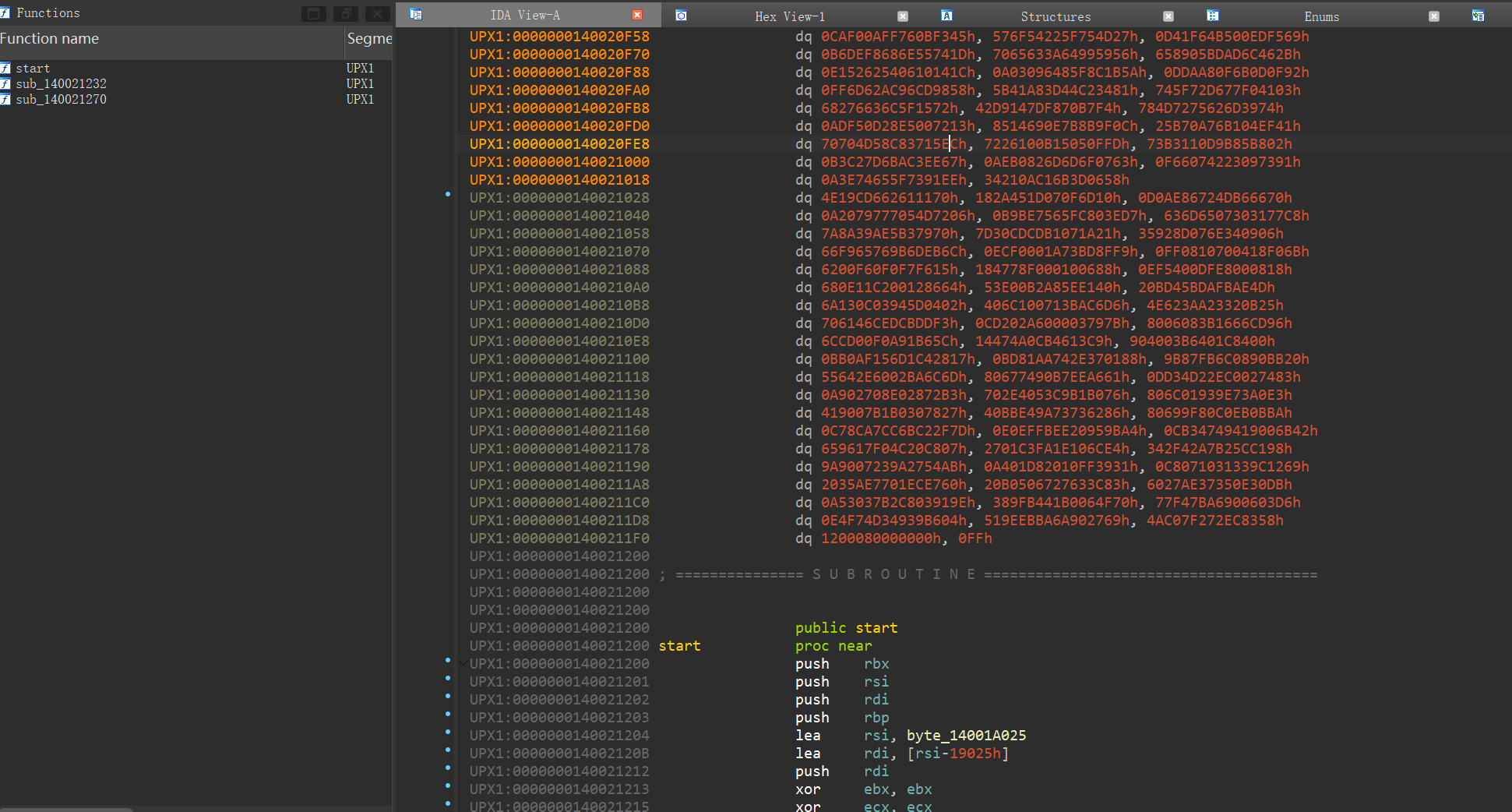Click the public start declaration
This screenshot has height=812, width=1512.
pos(846,628)
